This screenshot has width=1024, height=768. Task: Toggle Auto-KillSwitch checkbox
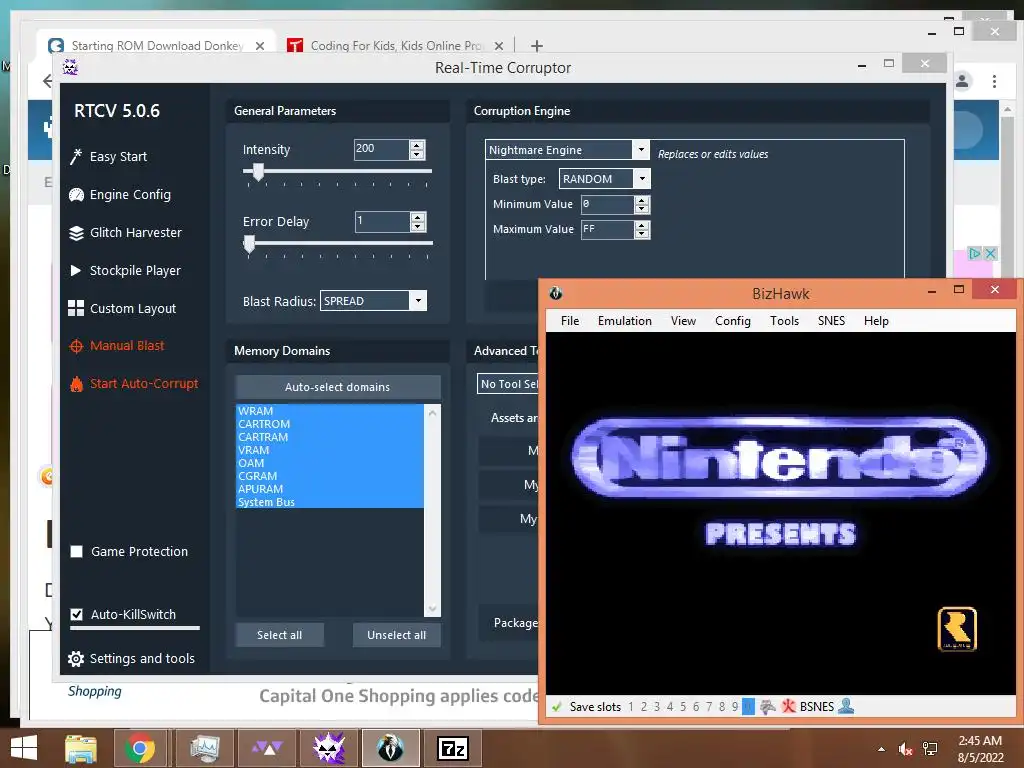[76, 615]
